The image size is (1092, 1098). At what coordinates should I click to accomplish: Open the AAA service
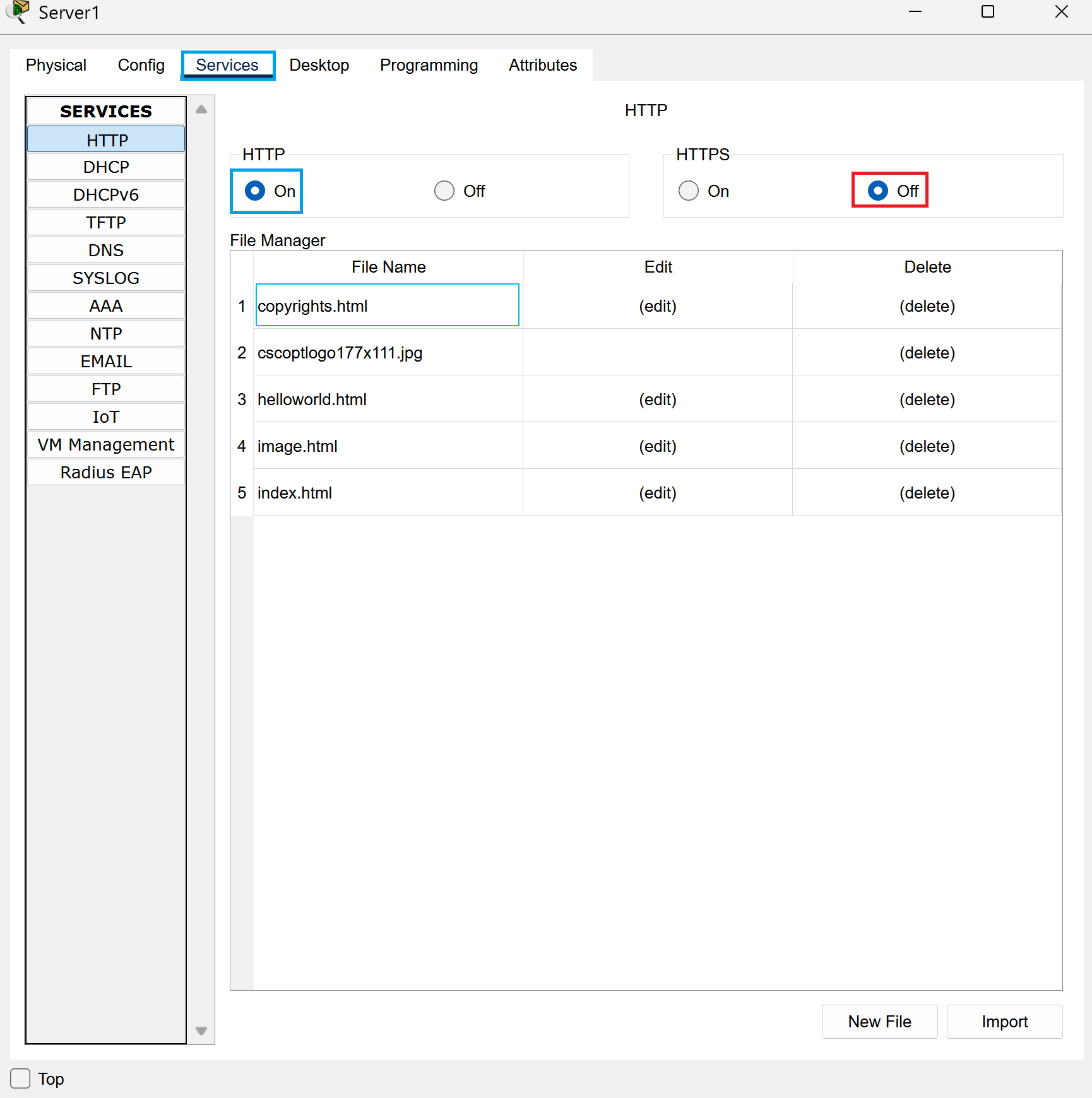point(106,306)
